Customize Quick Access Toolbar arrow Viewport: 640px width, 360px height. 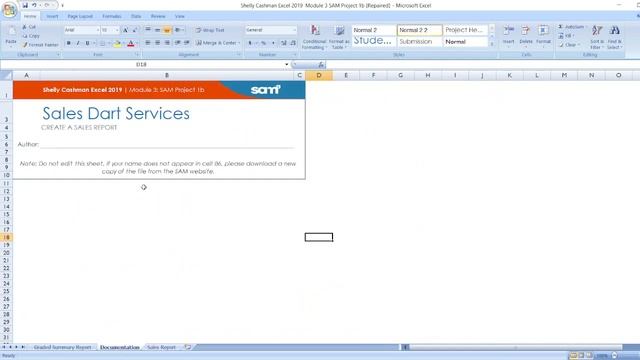62,5
